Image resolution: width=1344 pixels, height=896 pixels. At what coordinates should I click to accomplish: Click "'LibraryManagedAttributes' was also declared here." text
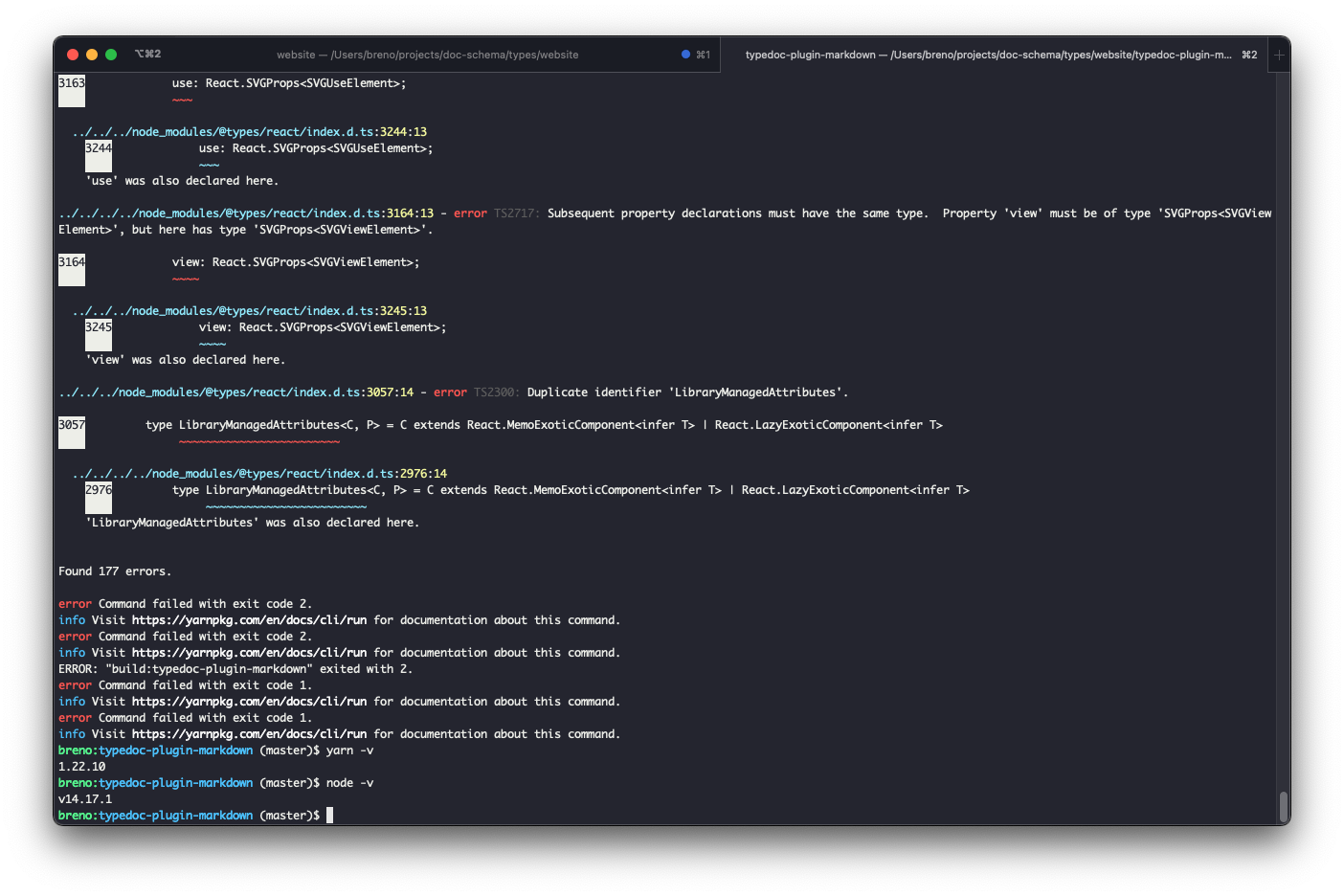[x=253, y=523]
